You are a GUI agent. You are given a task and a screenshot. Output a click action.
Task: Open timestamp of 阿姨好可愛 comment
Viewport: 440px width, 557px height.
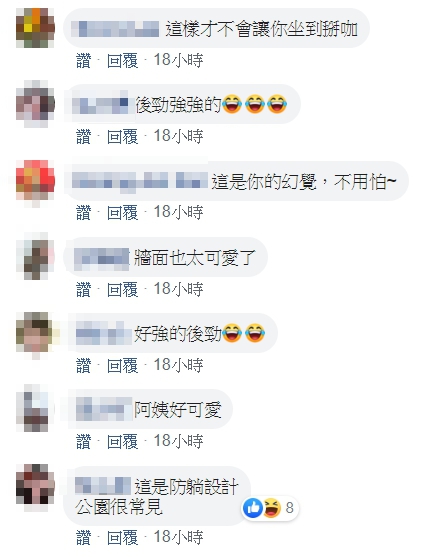pos(178,441)
